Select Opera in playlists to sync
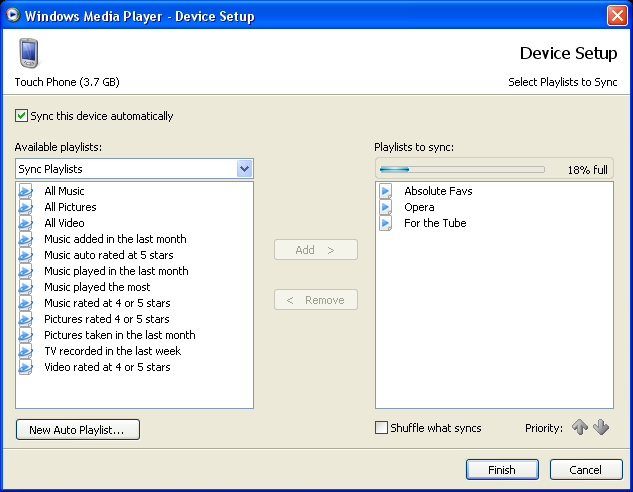The image size is (633, 492). (419, 207)
